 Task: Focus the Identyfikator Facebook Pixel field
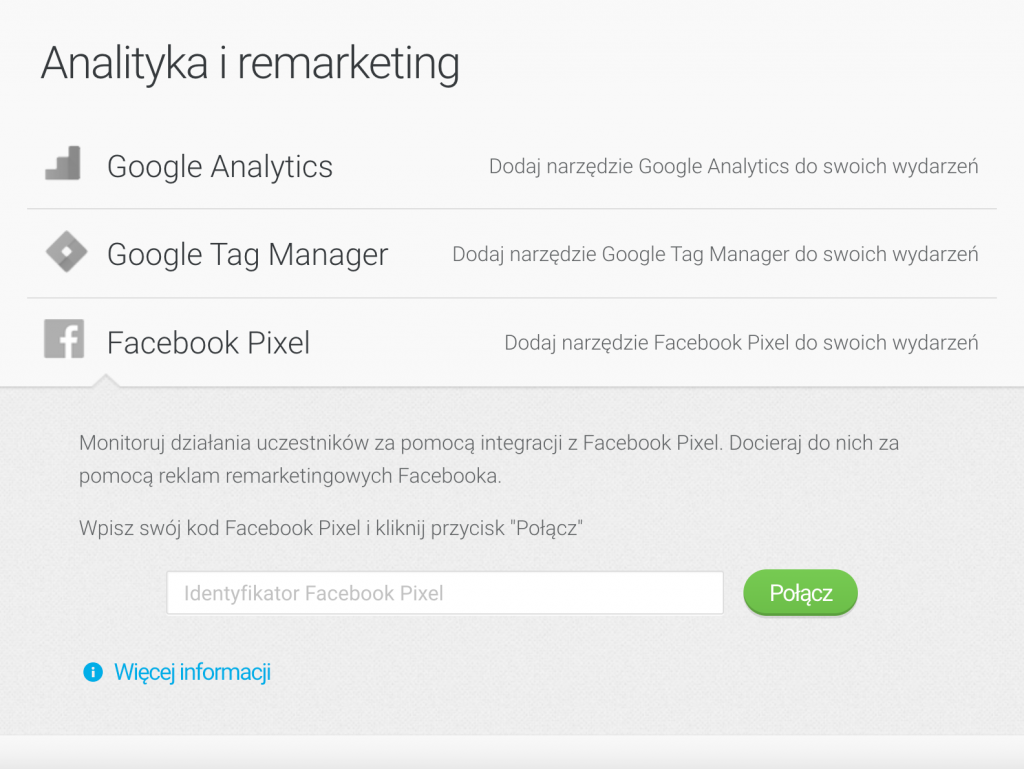point(445,593)
